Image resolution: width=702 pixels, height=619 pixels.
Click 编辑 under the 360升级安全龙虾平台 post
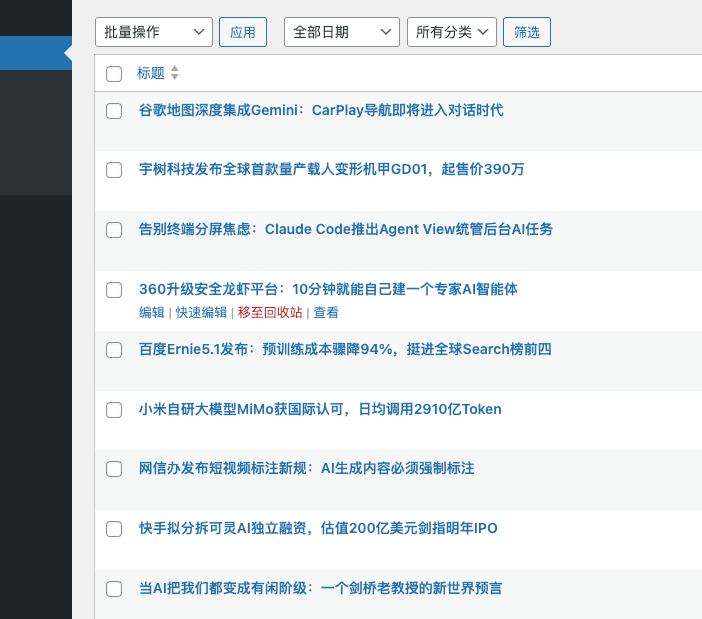(152, 312)
